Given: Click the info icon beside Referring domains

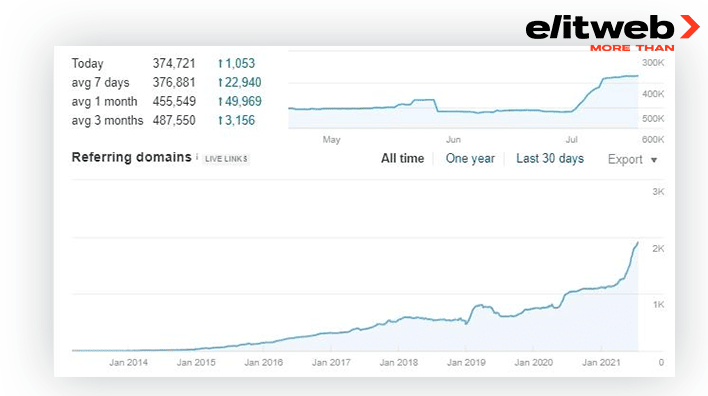Looking at the screenshot, I should point(197,156).
